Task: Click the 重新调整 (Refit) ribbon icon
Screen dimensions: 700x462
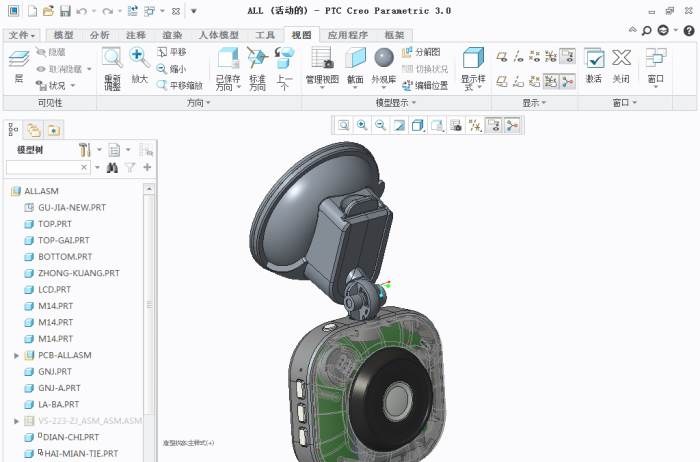Action: click(x=112, y=69)
